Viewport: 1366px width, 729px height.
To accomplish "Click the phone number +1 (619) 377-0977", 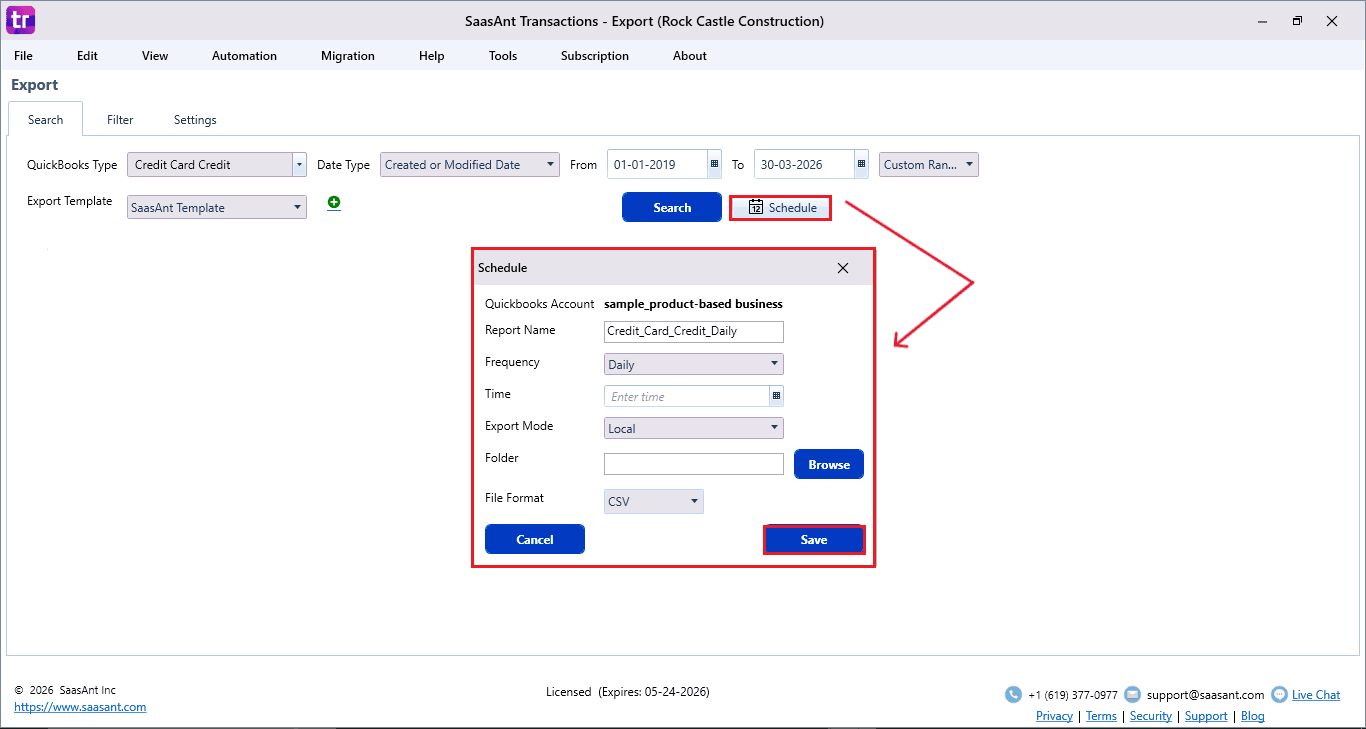I will (1073, 695).
